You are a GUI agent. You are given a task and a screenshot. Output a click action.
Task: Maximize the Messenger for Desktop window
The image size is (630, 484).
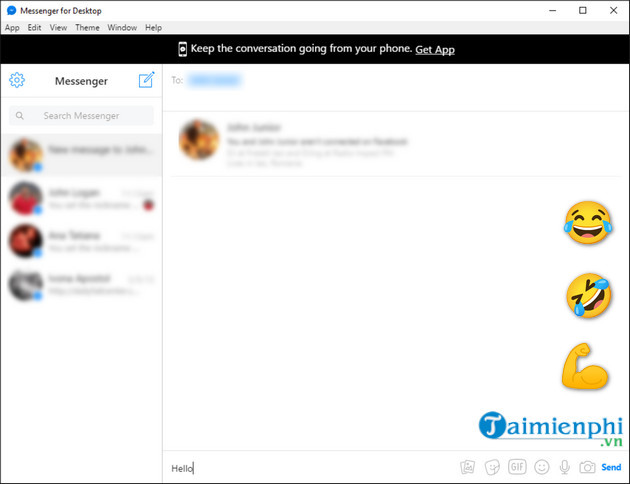click(583, 10)
